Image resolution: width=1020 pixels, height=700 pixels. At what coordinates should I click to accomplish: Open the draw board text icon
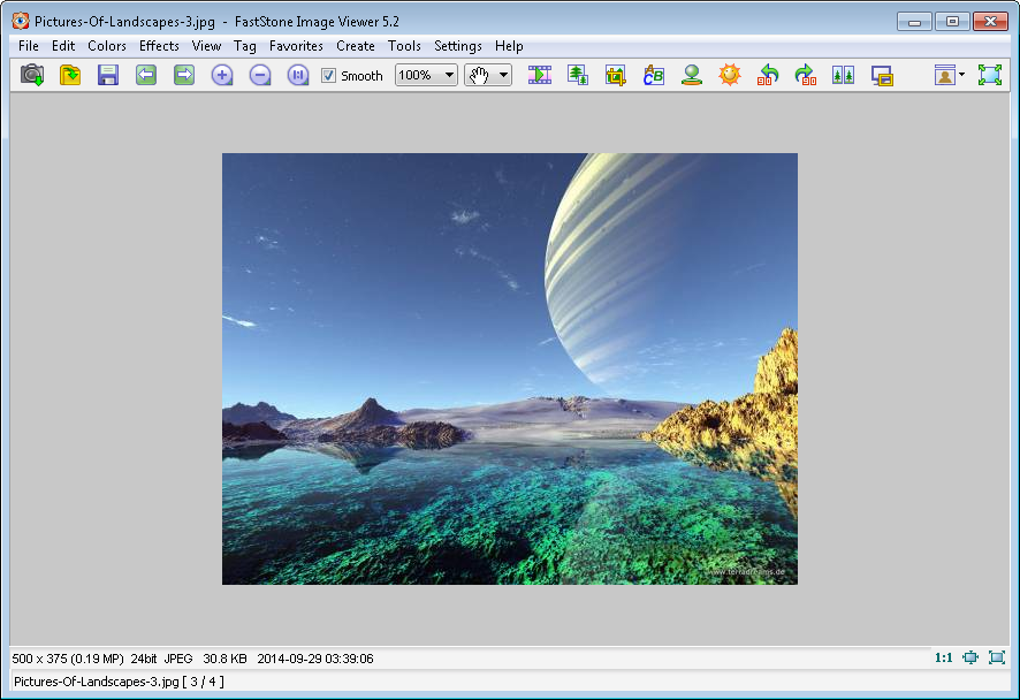click(x=653, y=75)
